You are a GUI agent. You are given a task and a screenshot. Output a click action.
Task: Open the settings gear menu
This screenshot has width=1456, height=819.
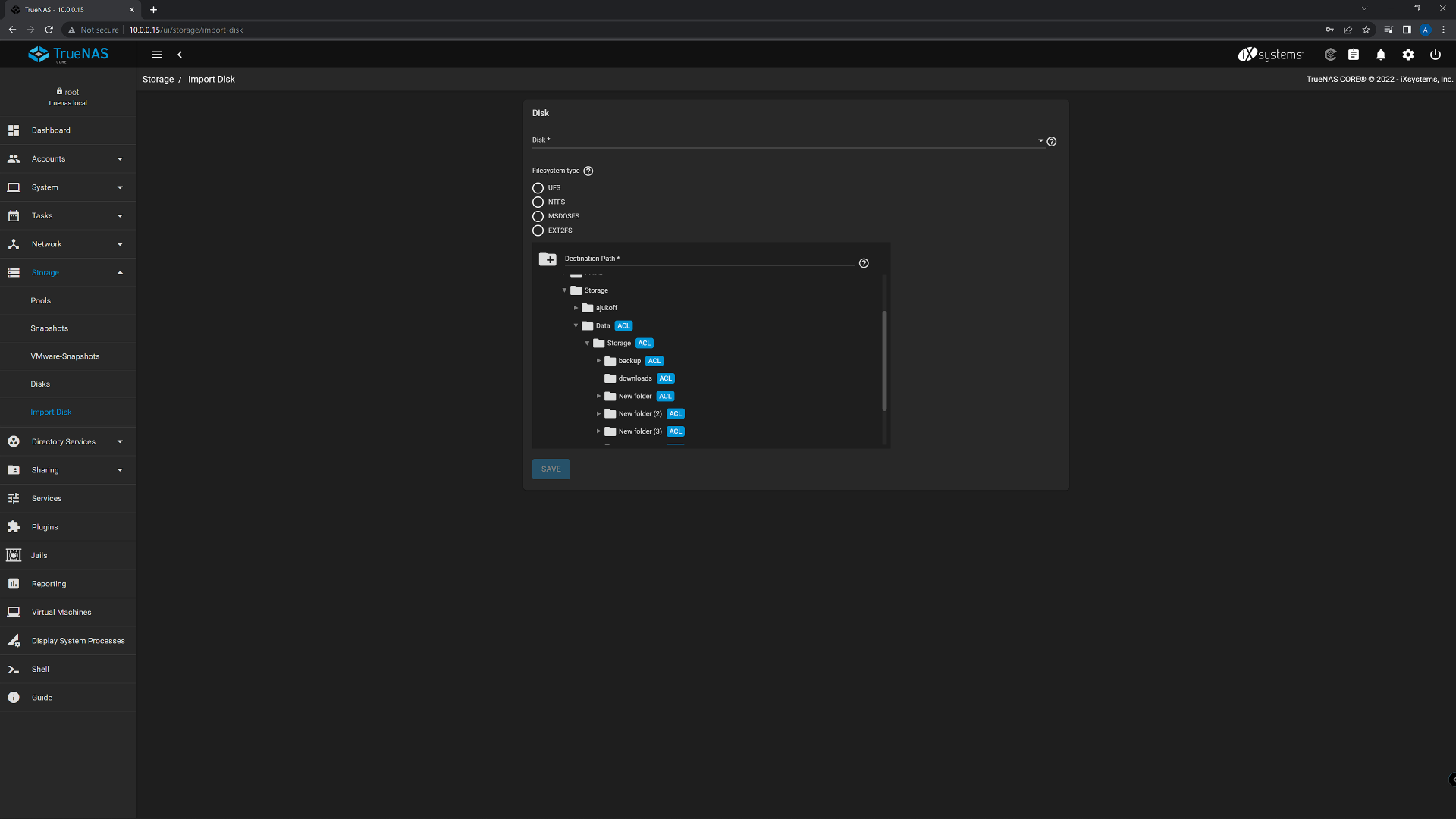pyautogui.click(x=1408, y=55)
